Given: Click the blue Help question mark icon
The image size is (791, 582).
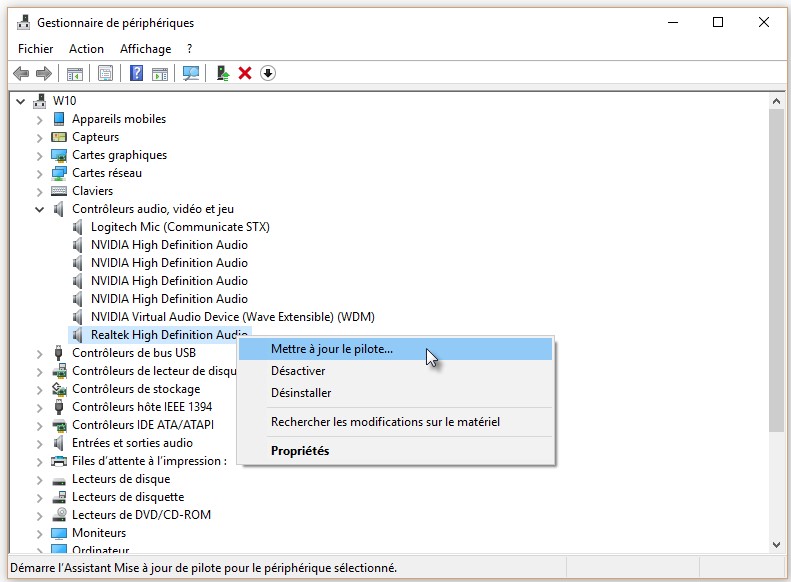Looking at the screenshot, I should tap(136, 73).
